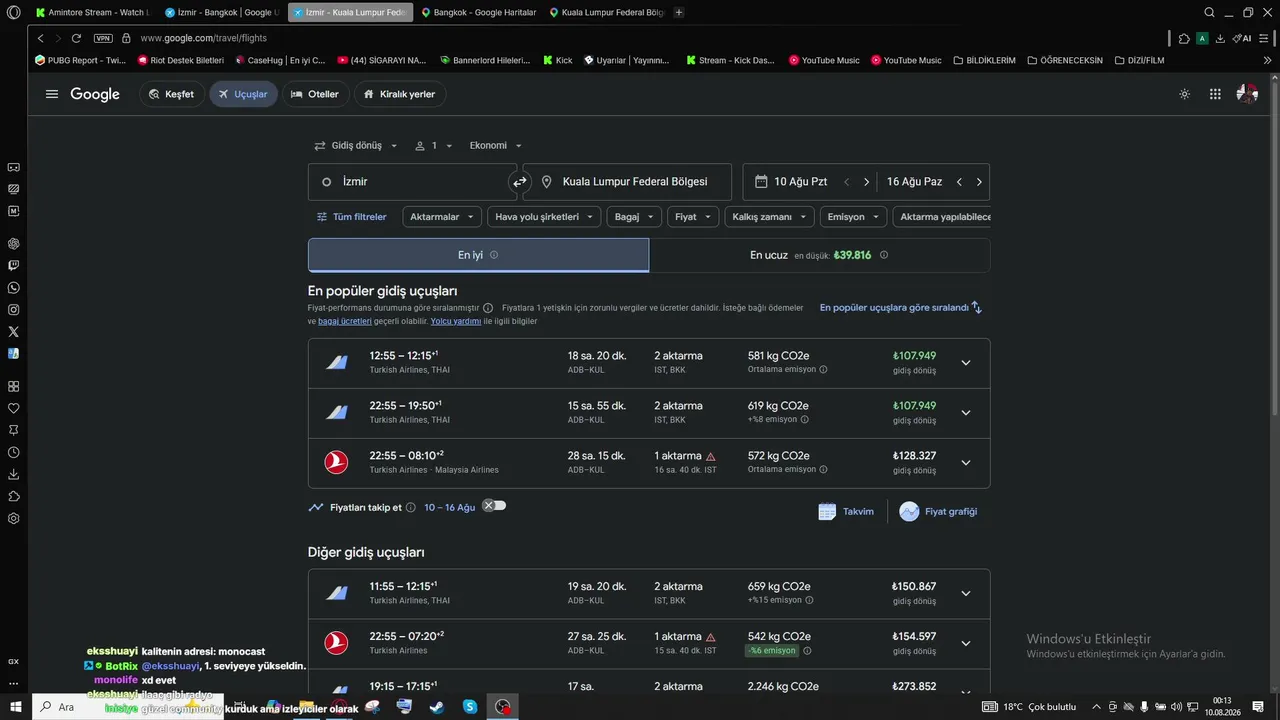Click the VPN badge in address bar
Viewport: 1280px width, 720px height.
[x=103, y=38]
